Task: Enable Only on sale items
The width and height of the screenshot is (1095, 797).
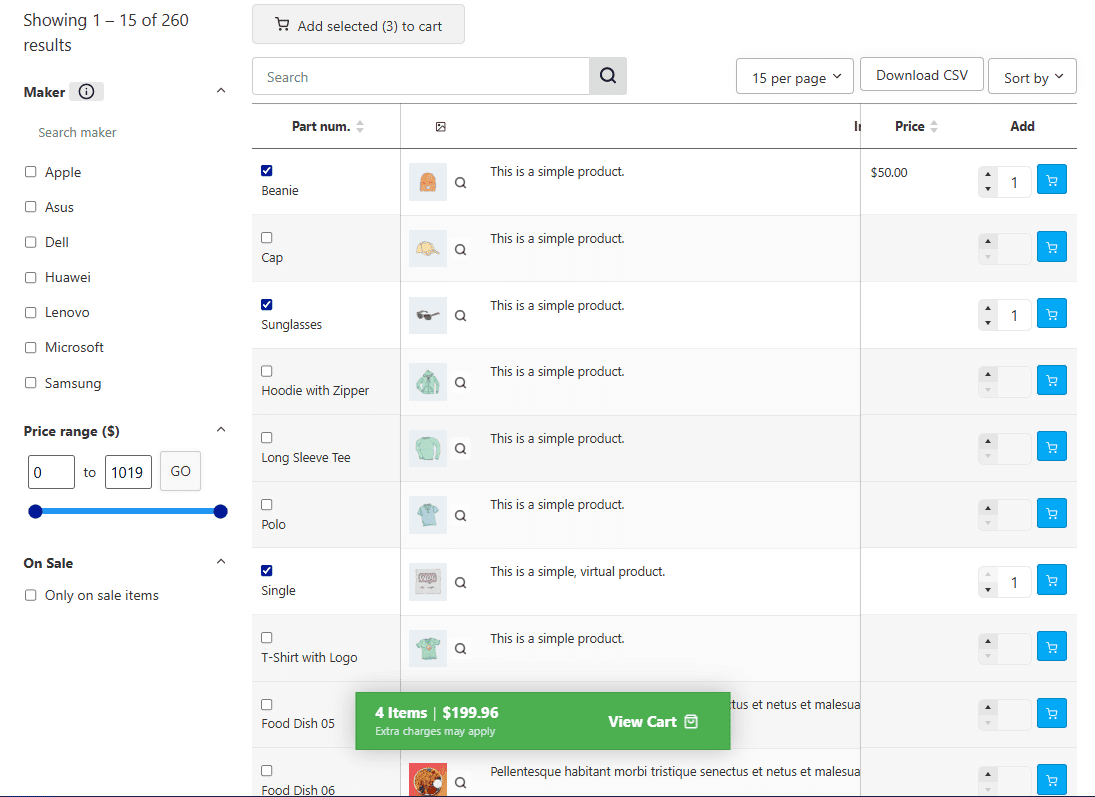Action: [31, 595]
